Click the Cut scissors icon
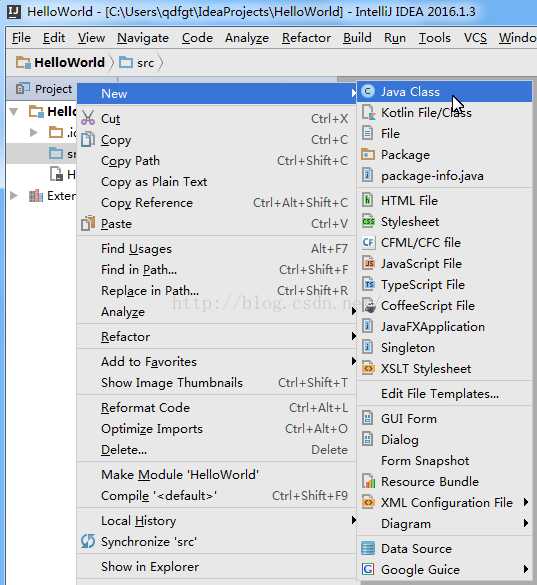This screenshot has width=537, height=585. [x=88, y=119]
